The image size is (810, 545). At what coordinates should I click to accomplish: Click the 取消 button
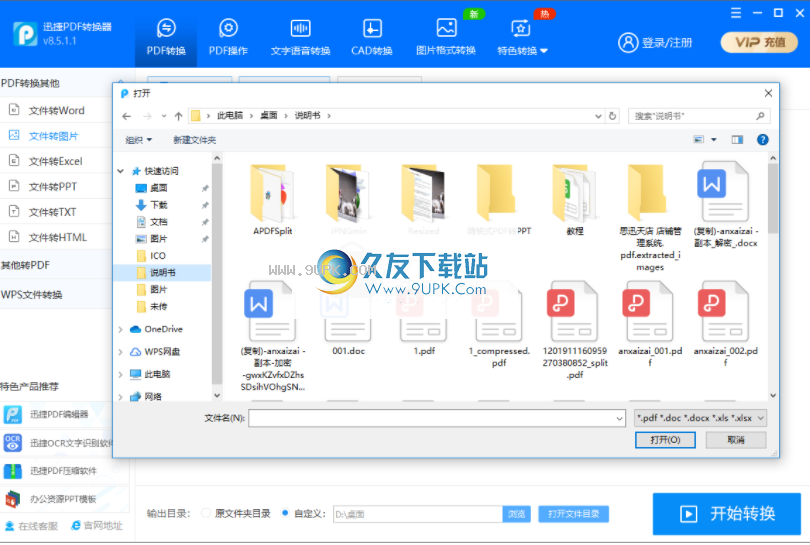736,440
